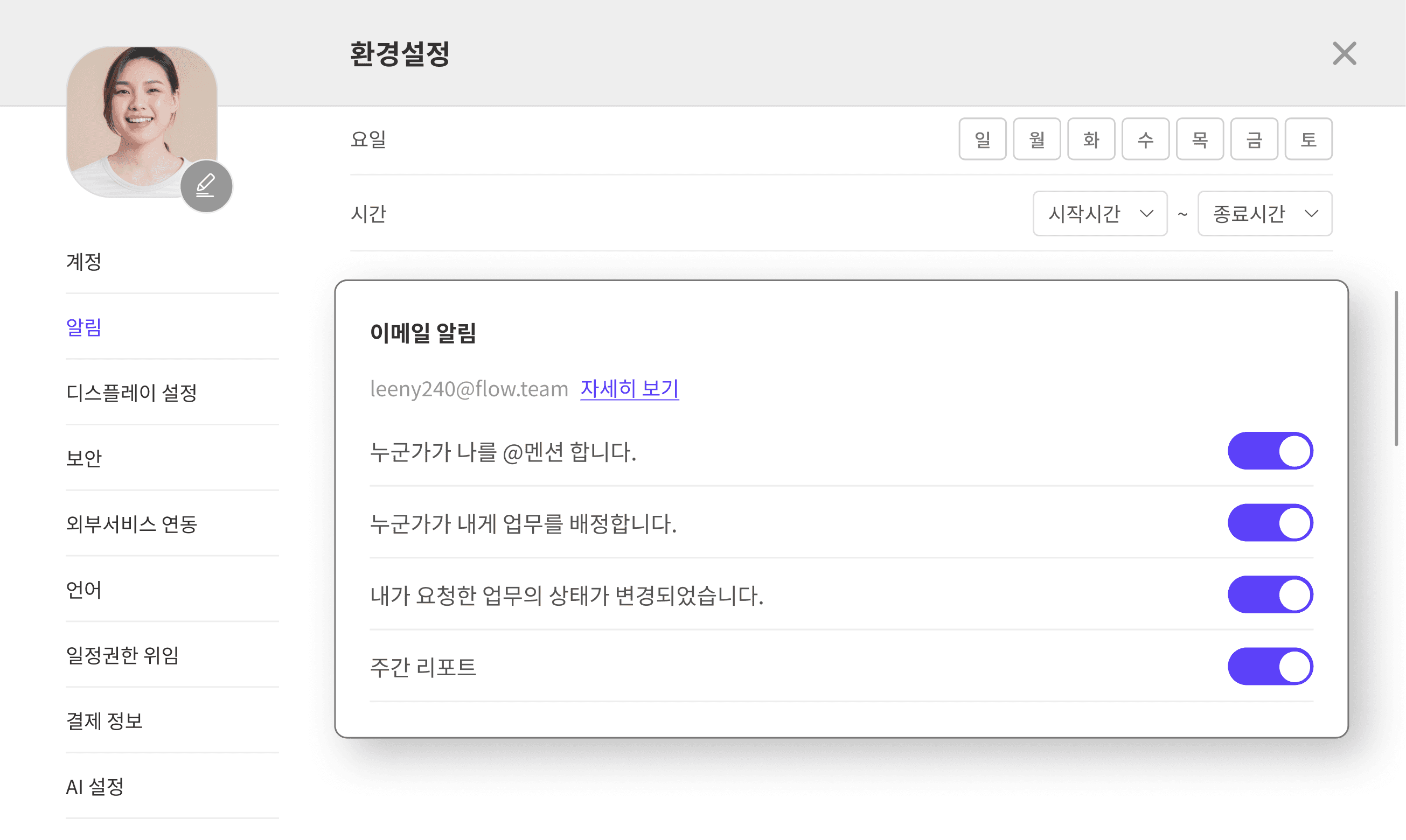Open the 결제 정보 menu item

tap(104, 720)
